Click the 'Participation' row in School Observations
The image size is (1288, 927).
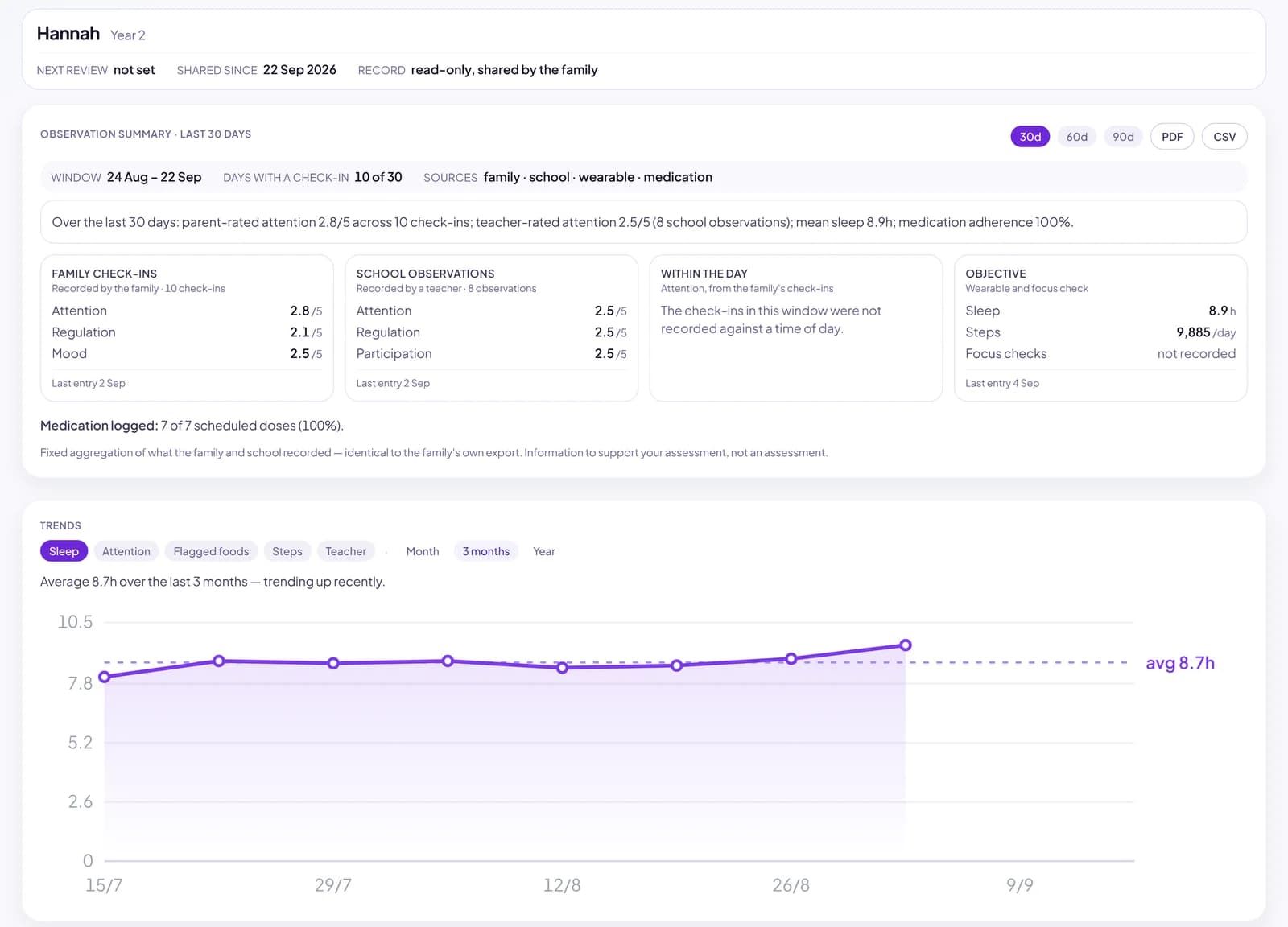[x=492, y=354]
